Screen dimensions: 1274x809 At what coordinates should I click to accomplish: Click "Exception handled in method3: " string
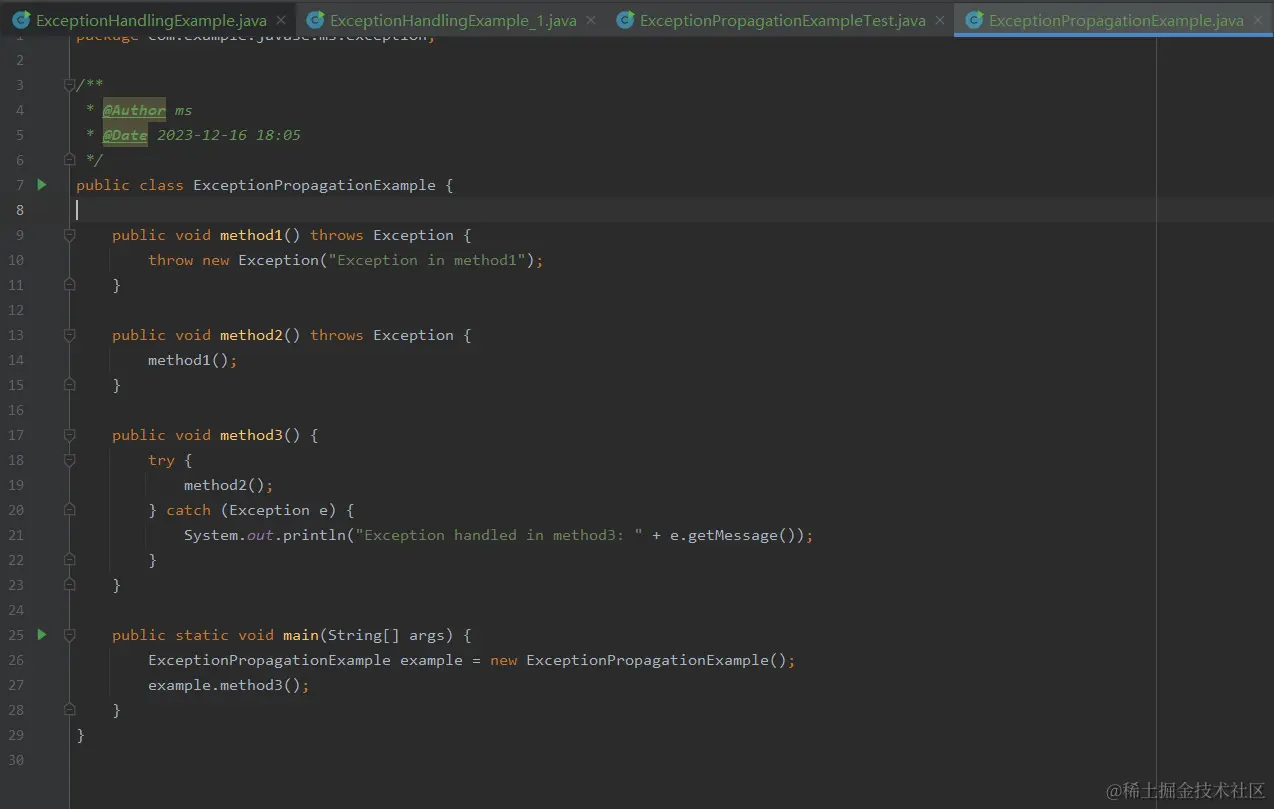click(x=499, y=535)
